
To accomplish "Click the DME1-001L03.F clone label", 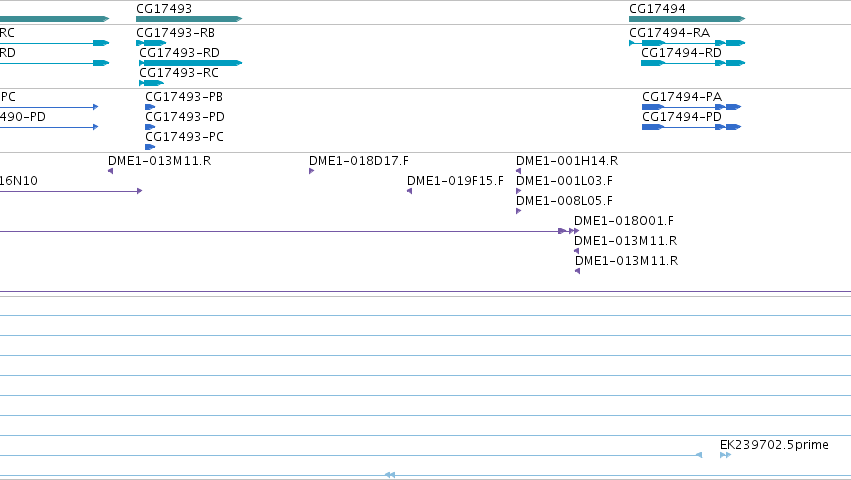I will point(564,181).
